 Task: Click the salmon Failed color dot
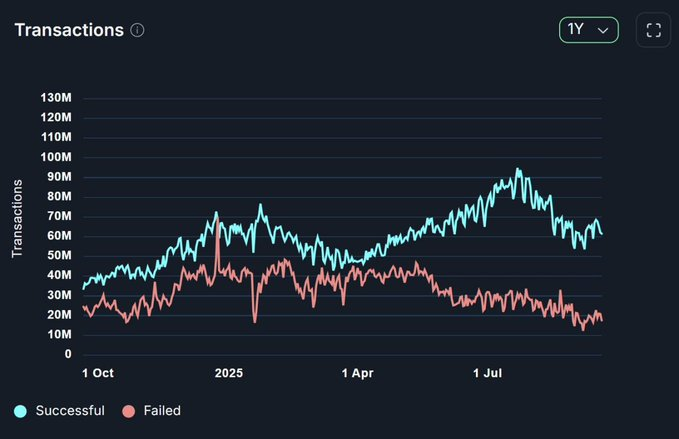(129, 411)
